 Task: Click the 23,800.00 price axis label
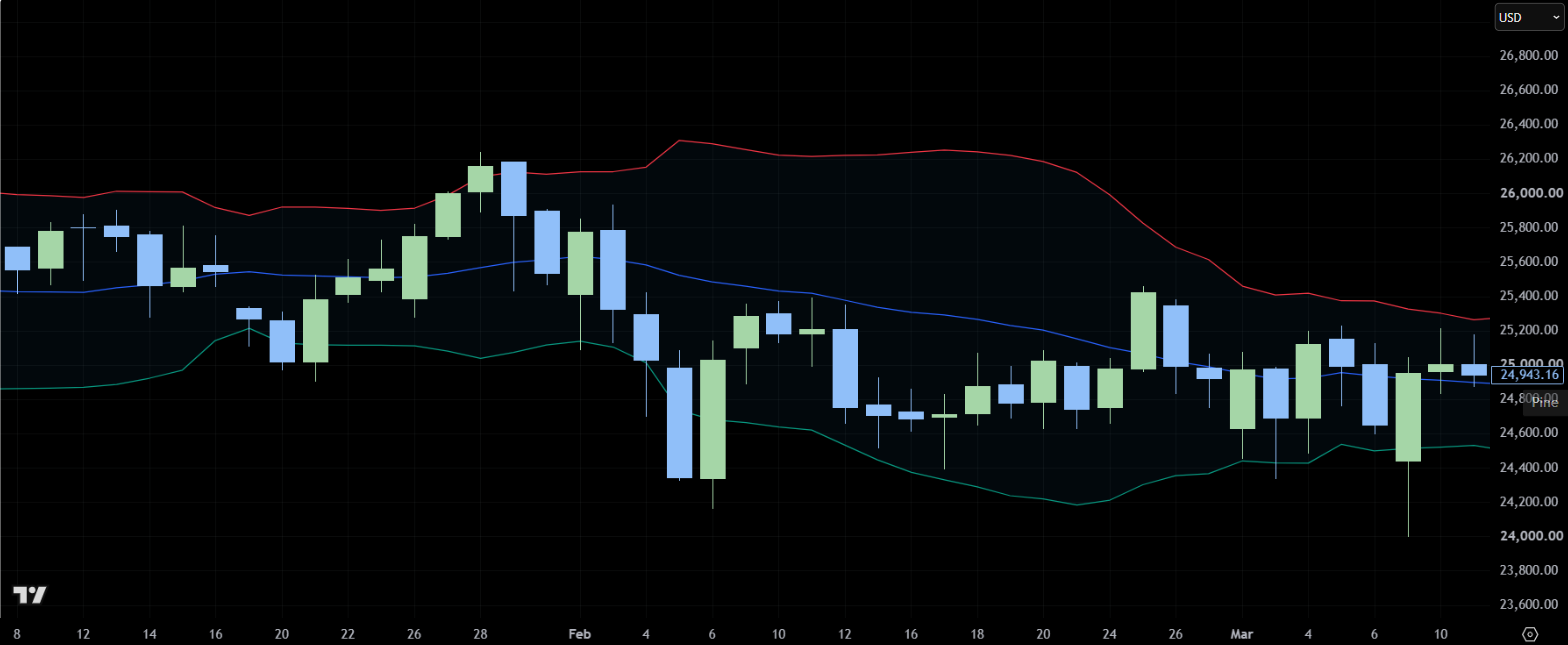(x=1530, y=571)
